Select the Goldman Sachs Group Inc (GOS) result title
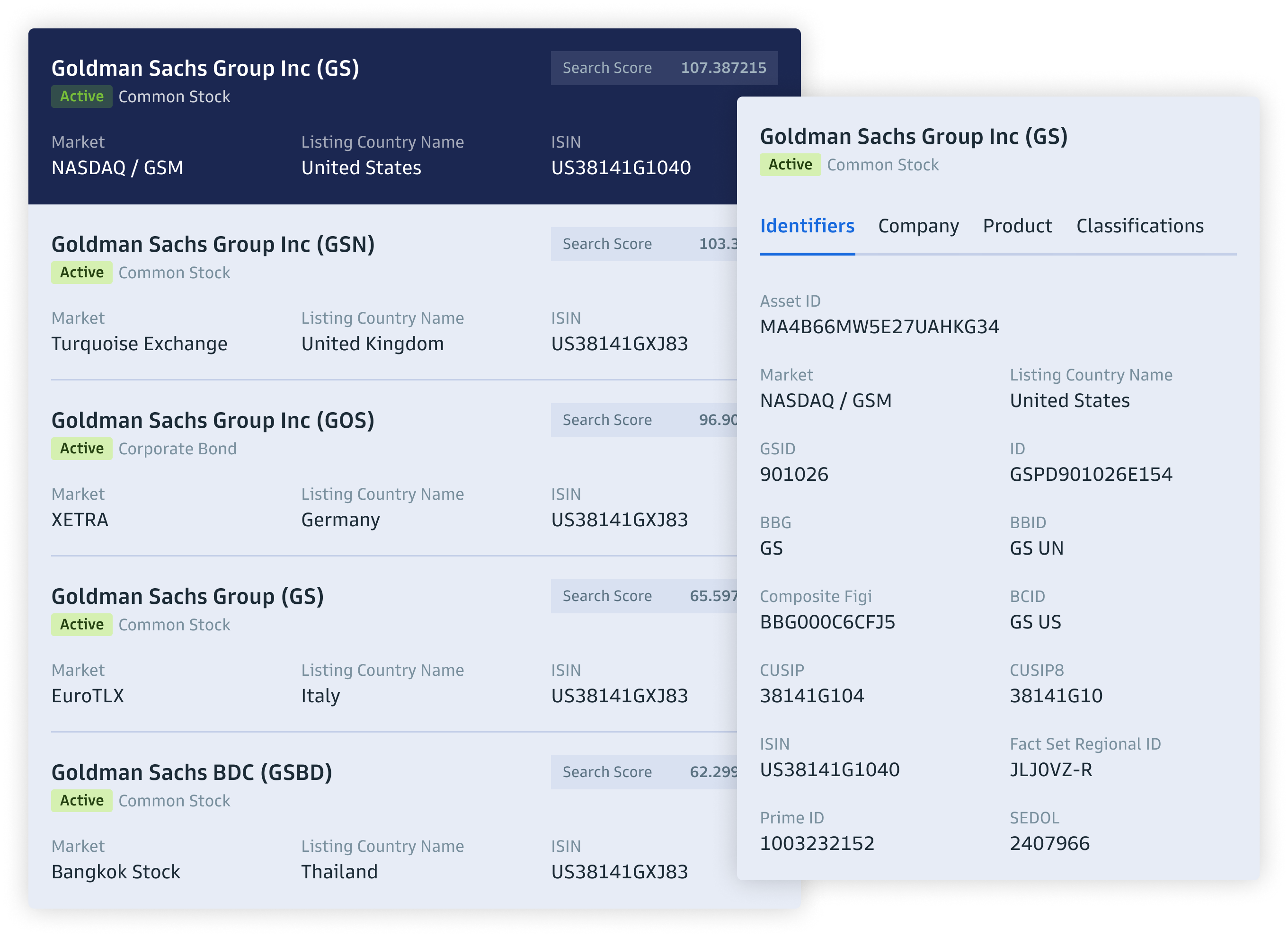The width and height of the screenshot is (1288, 937). point(213,420)
